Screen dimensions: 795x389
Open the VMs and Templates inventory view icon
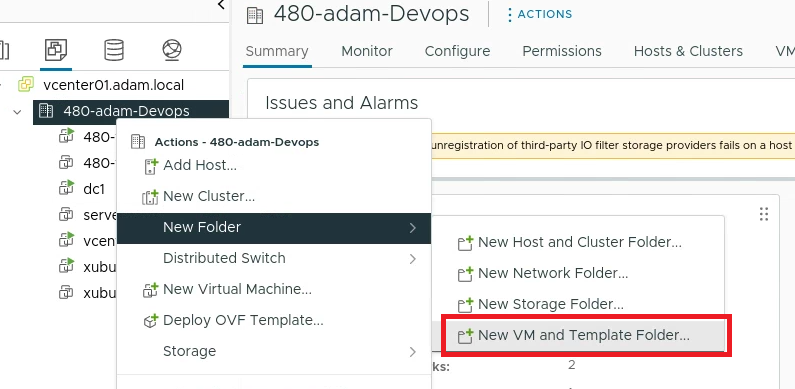pyautogui.click(x=56, y=50)
